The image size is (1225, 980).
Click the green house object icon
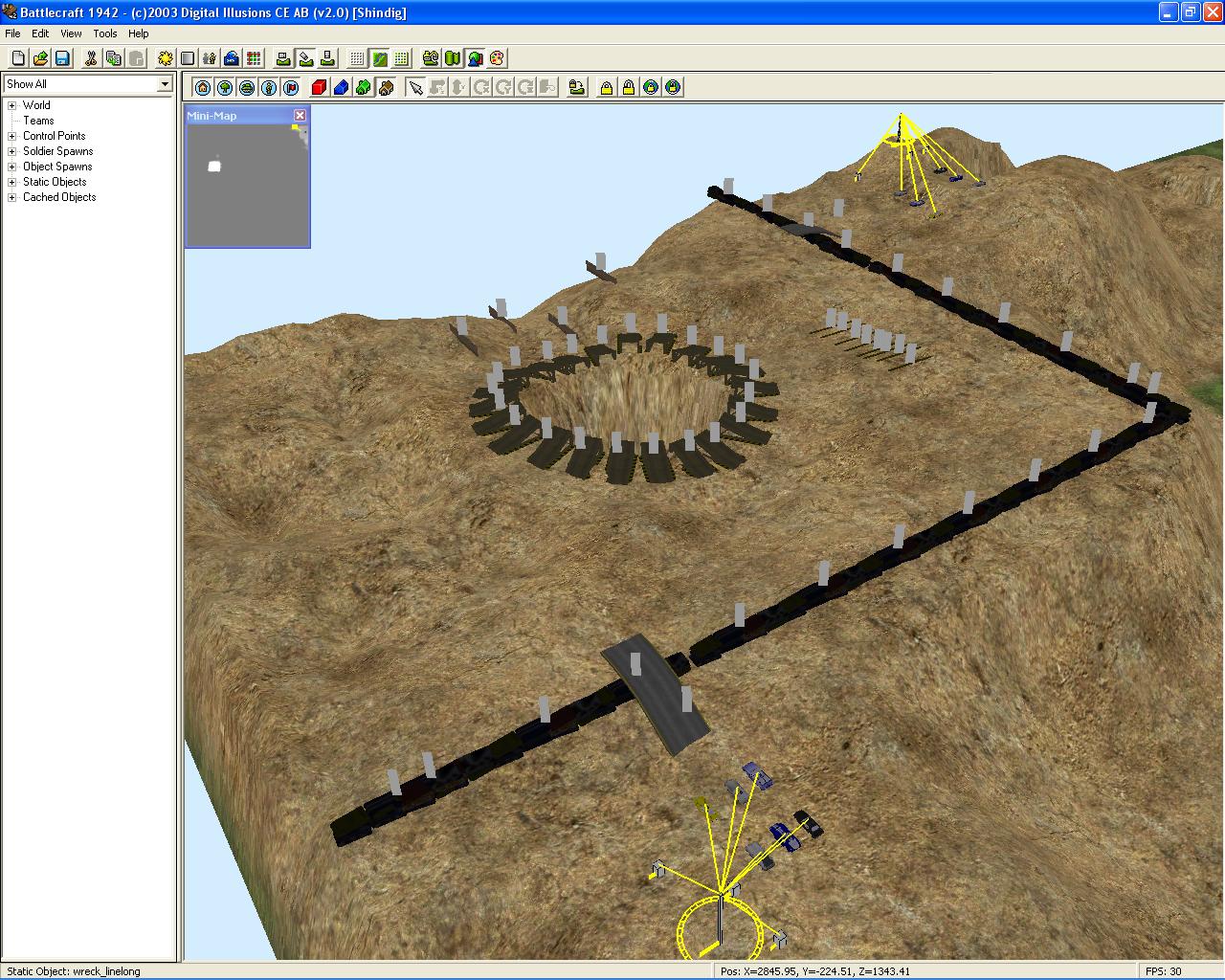tap(364, 87)
